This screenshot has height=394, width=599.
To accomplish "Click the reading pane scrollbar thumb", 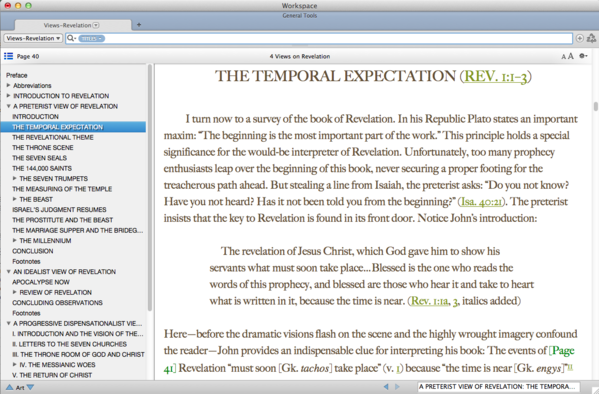I will (595, 106).
